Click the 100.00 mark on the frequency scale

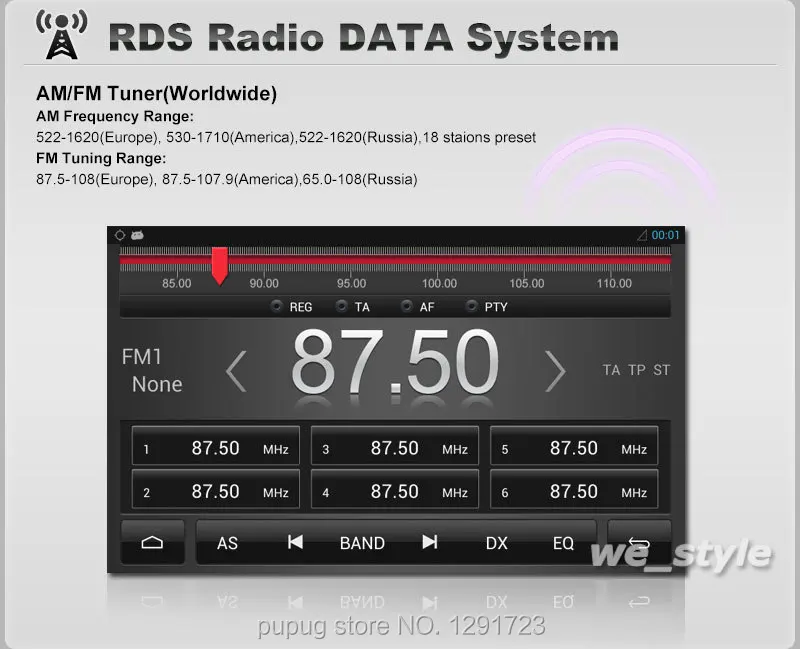439,283
